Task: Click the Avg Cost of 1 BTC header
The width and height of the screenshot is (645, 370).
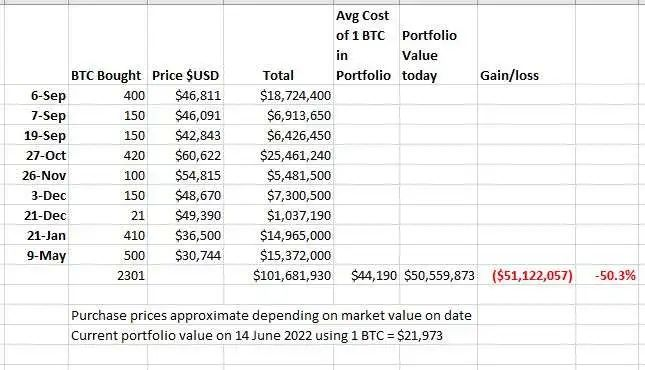Action: pos(366,44)
